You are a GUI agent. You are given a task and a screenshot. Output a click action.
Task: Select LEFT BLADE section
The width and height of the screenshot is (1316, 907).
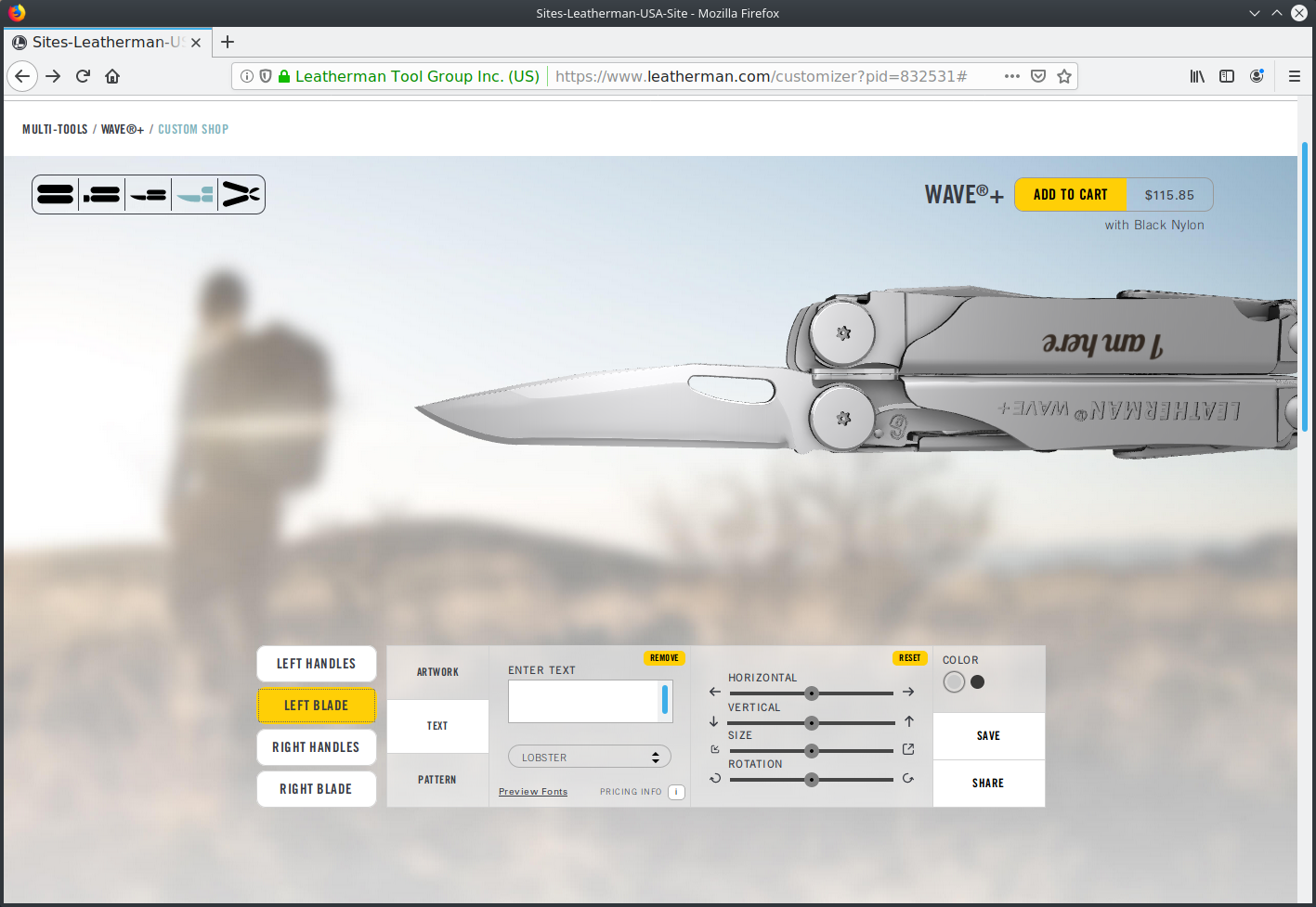(x=316, y=706)
